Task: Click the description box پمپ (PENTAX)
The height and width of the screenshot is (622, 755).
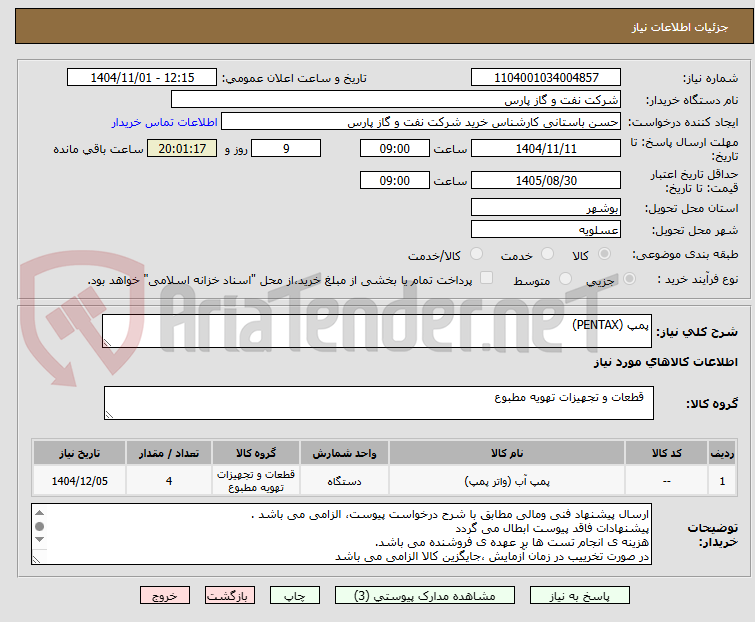Action: point(377,331)
